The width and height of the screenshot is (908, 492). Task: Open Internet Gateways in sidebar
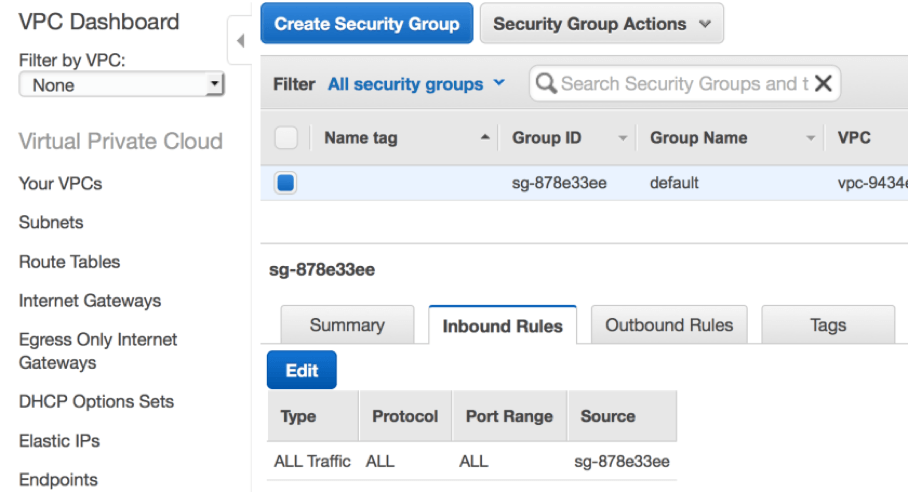pos(90,300)
